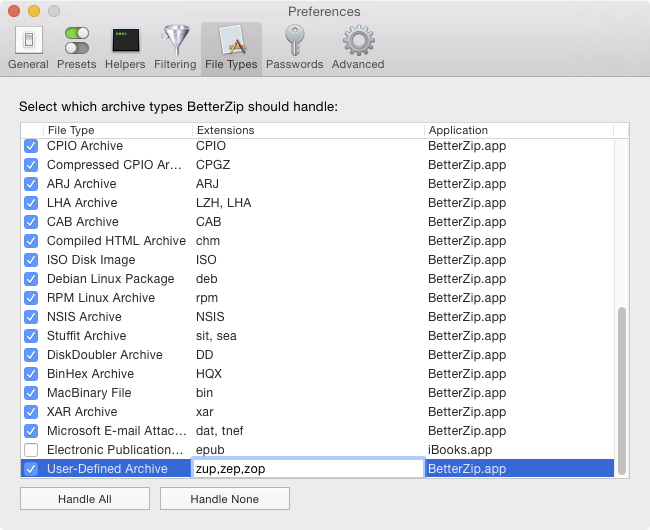Toggle the RPM Linux Archive checkbox

point(31,298)
